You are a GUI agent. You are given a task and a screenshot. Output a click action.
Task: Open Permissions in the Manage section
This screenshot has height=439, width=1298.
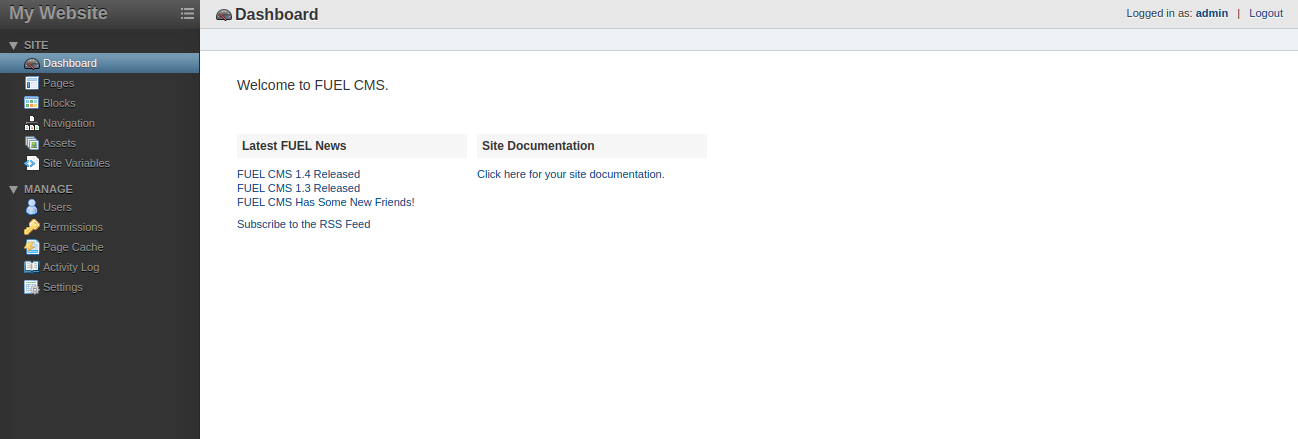point(100,227)
